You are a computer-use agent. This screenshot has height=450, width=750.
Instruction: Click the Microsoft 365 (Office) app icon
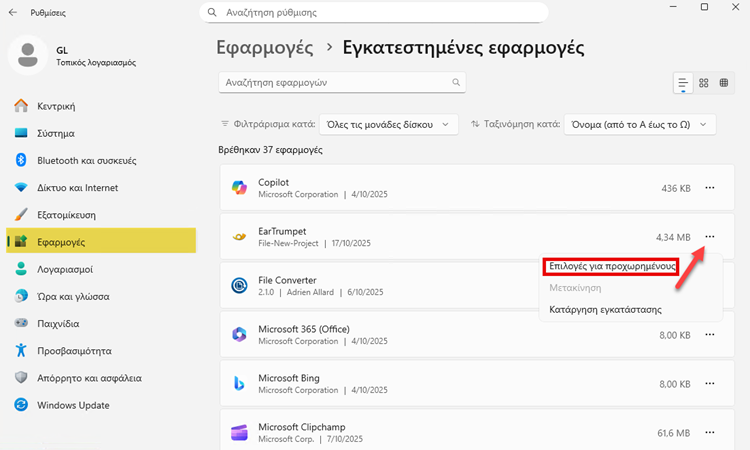click(239, 335)
